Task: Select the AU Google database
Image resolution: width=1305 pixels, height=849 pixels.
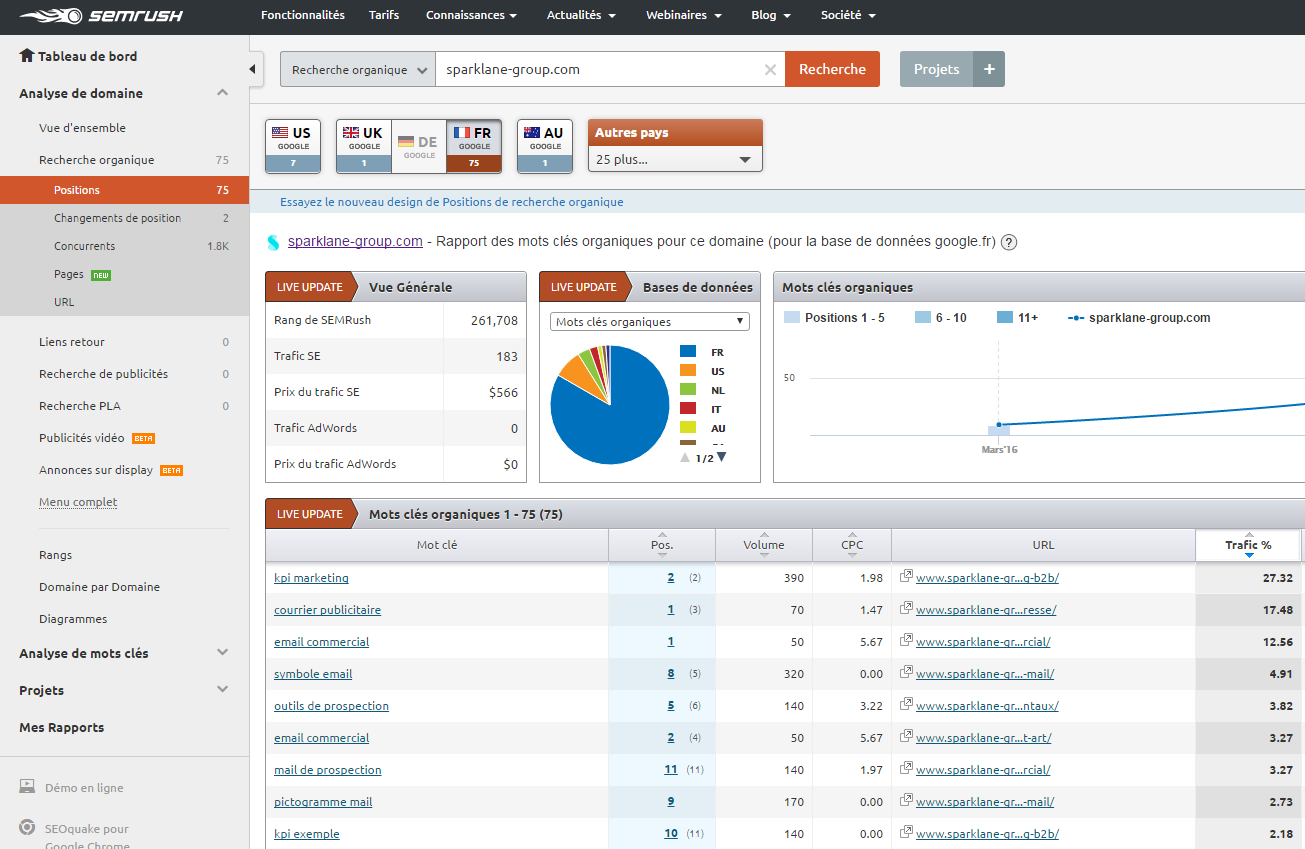Action: [x=545, y=146]
